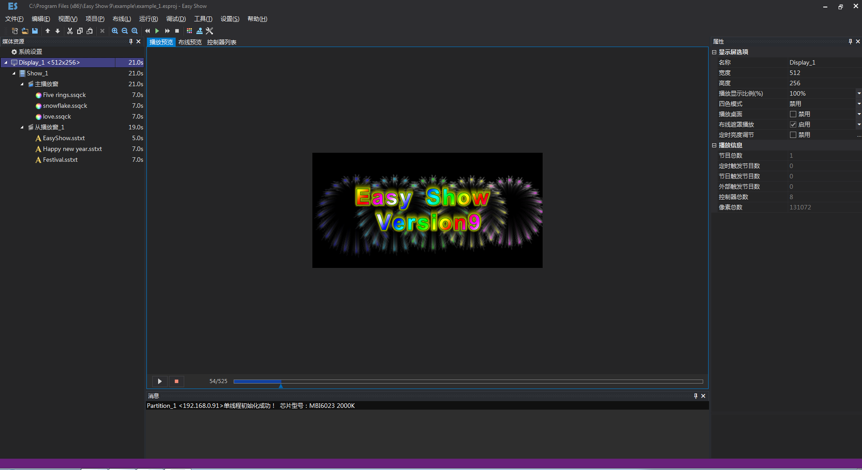Click the stop square toolbar icon
862x470 pixels.
click(x=177, y=31)
